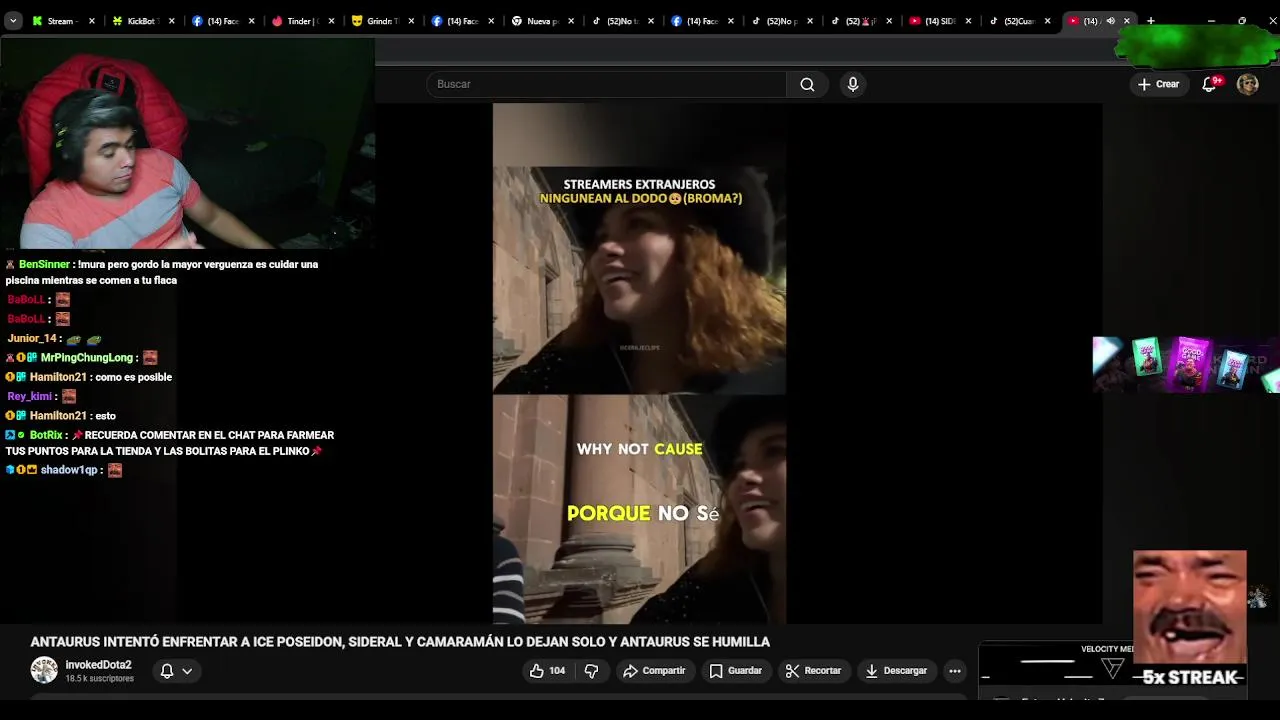1280x720 pixels.
Task: Mute the active tab via speaker icon
Action: pos(1110,21)
